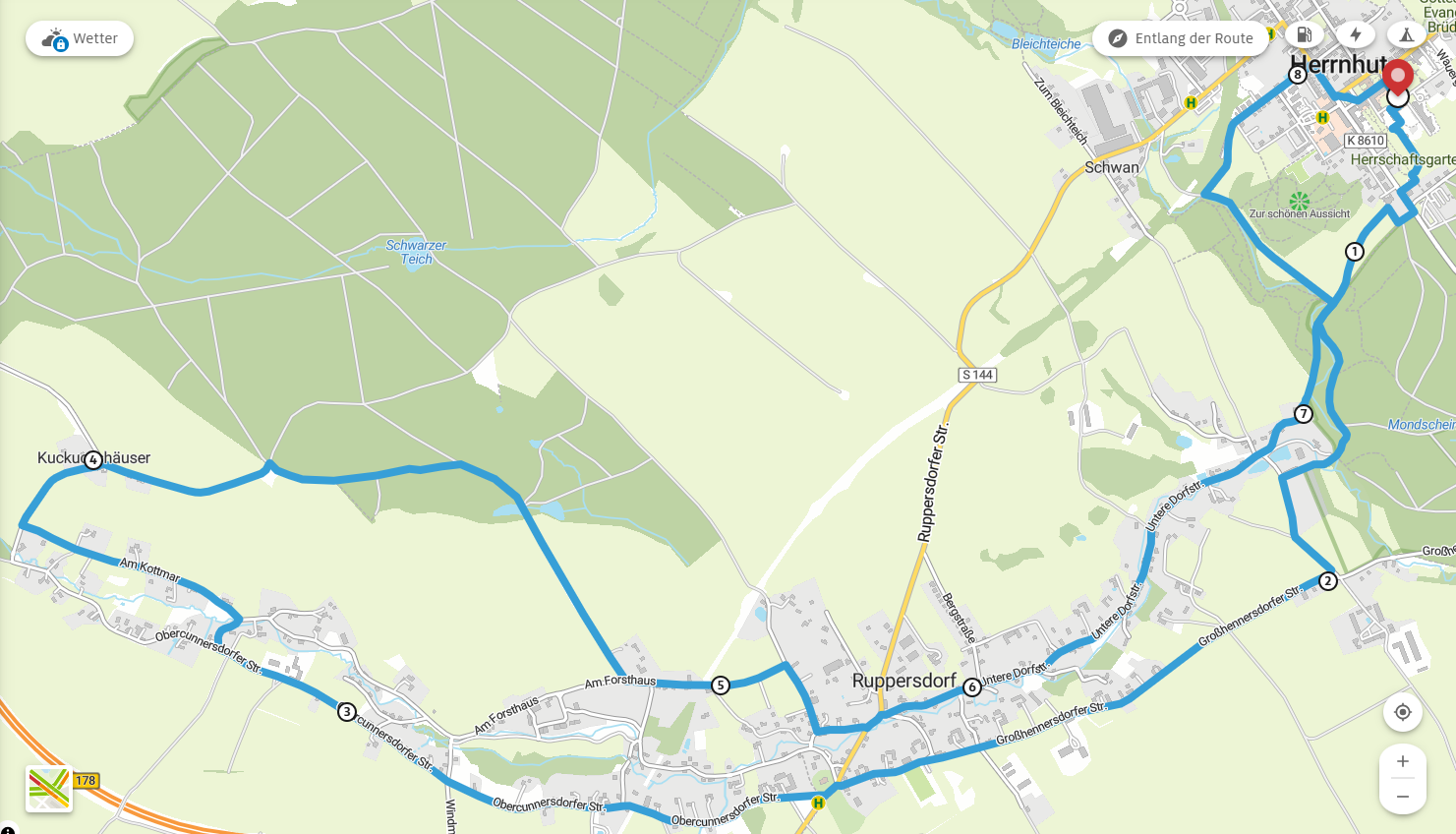The image size is (1456, 834).
Task: Select waypoint 3 on Obercunnersdorfer Str.
Action: click(346, 712)
